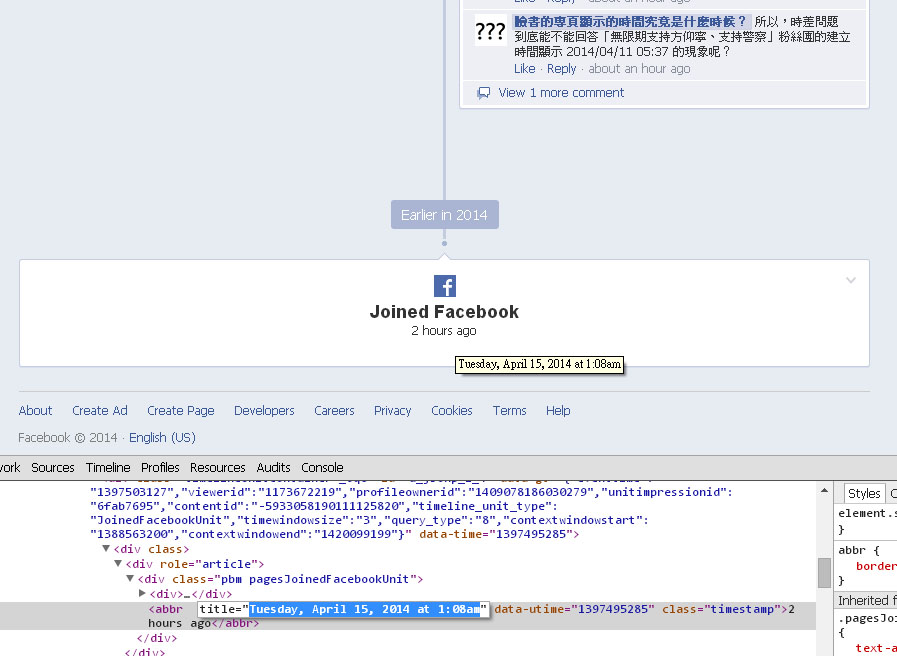The image size is (897, 656).
Task: Like the comment about 2014/04/11 05:37
Action: pyautogui.click(x=525, y=69)
